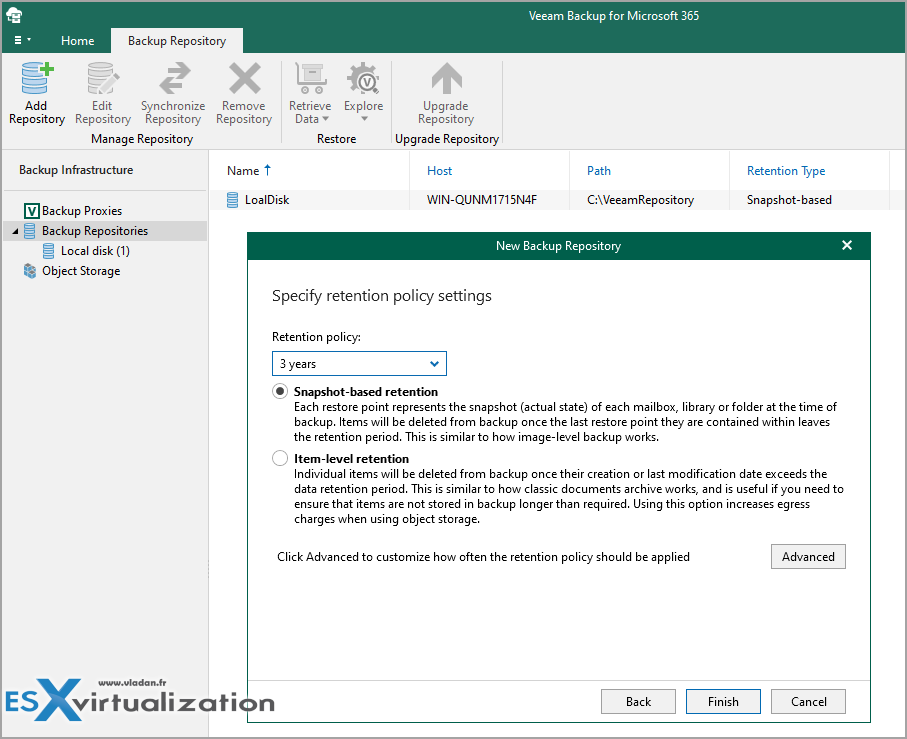Viewport: 907px width, 739px height.
Task: Click the Snapshot-based retention type cell
Action: [789, 200]
